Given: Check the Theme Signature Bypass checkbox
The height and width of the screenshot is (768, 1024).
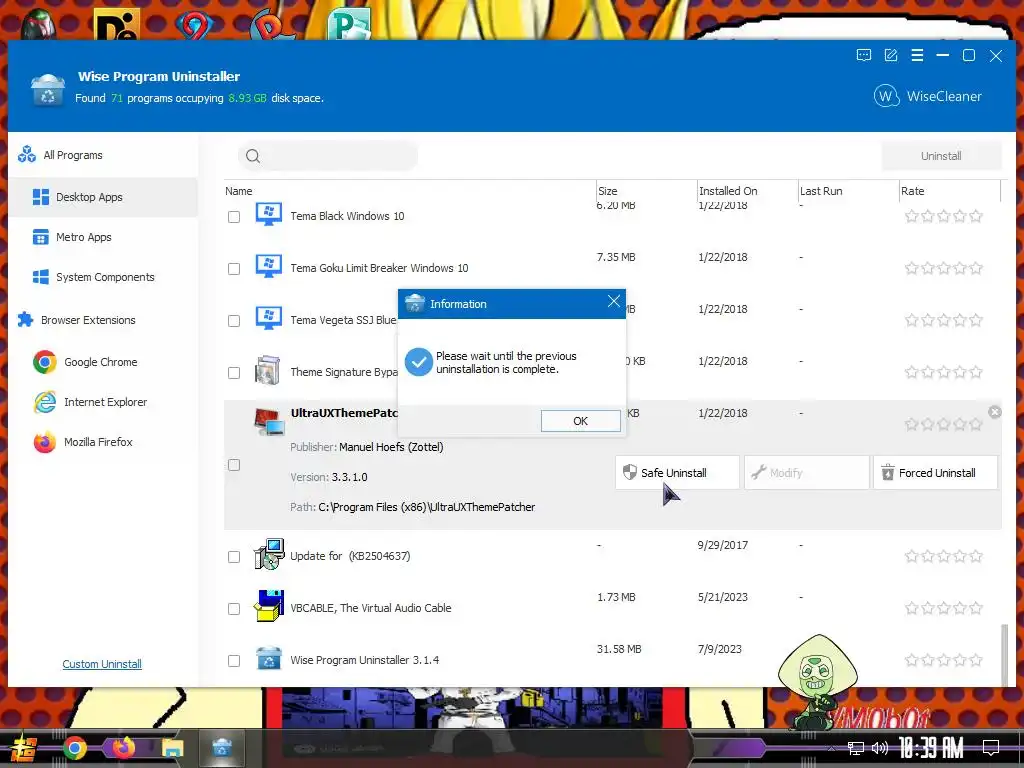Looking at the screenshot, I should (x=234, y=373).
